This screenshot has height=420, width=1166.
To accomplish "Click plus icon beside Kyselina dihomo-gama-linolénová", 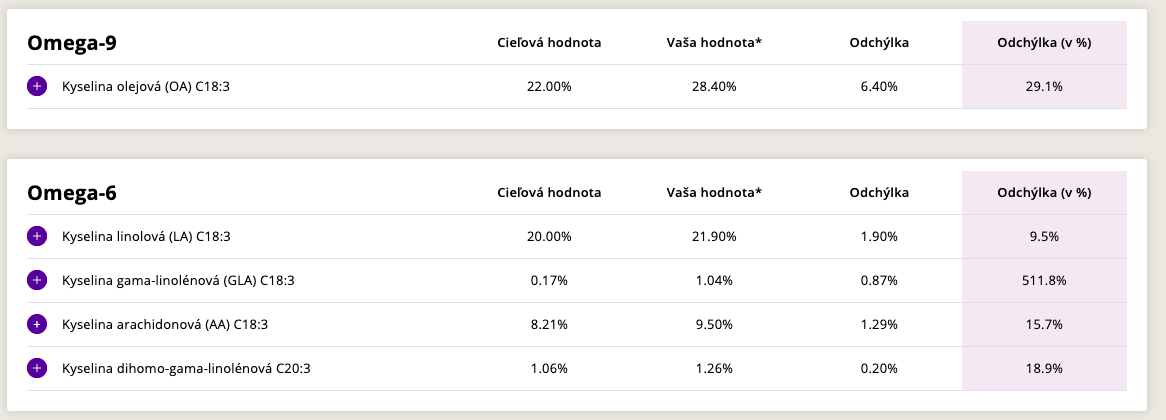I will (x=37, y=369).
